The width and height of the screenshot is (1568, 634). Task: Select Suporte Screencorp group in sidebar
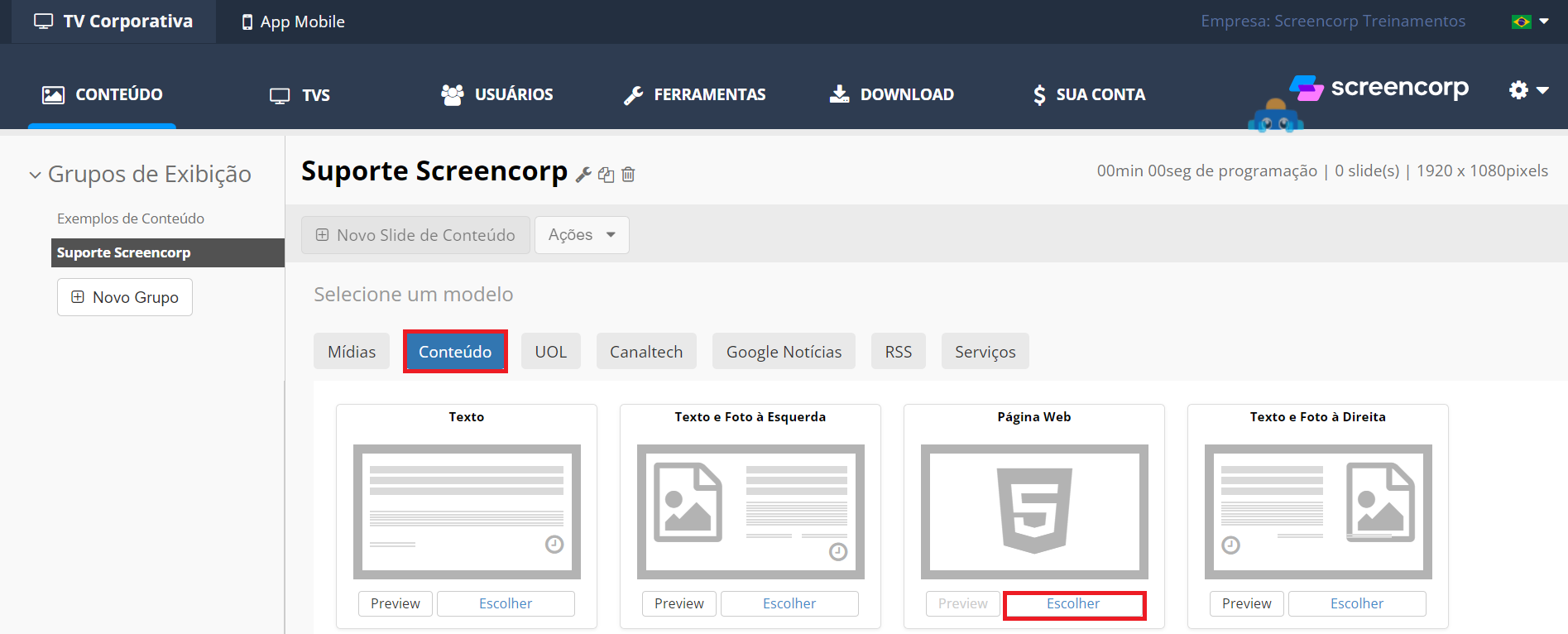[168, 252]
